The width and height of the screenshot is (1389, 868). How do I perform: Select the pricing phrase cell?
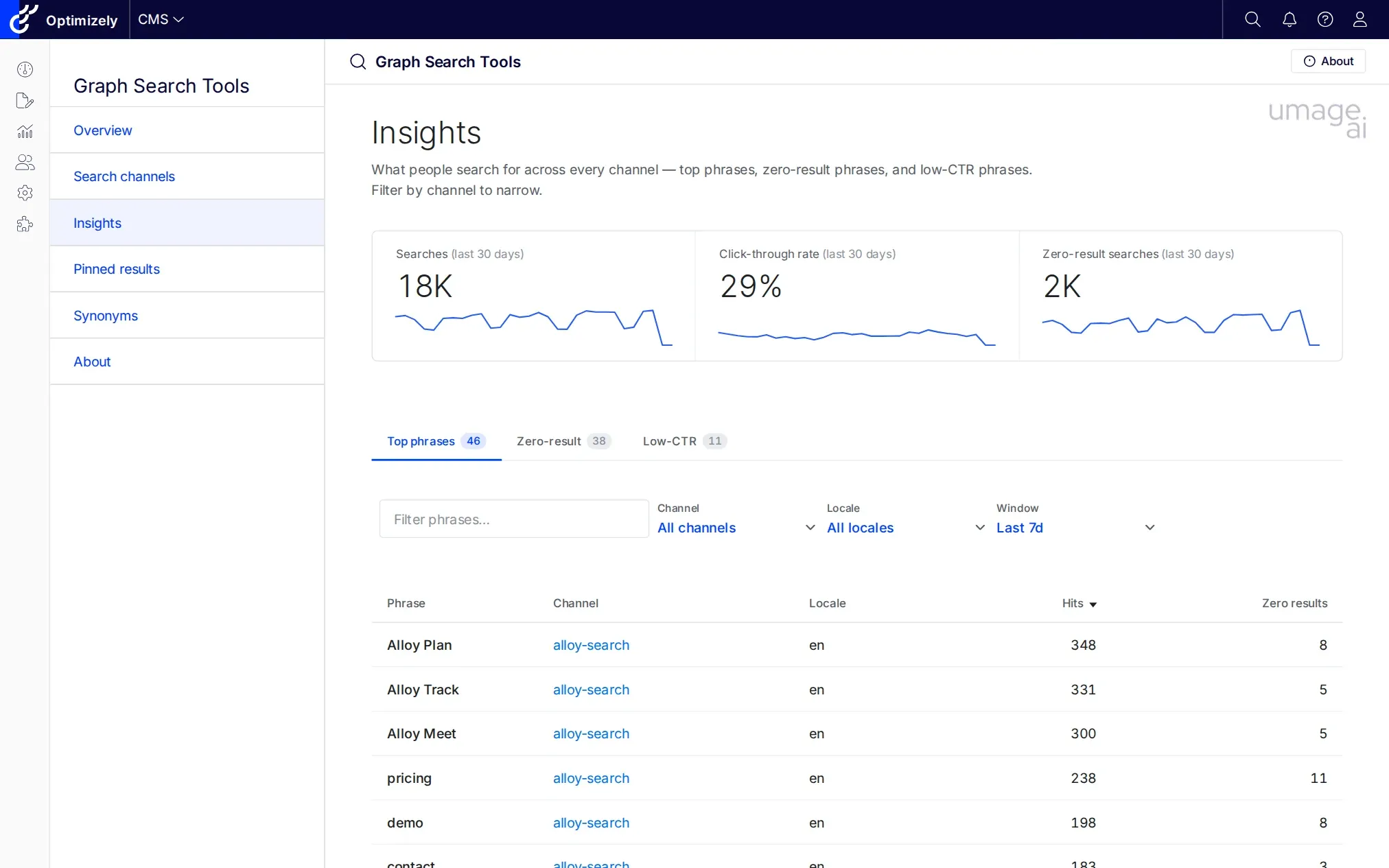pyautogui.click(x=409, y=778)
